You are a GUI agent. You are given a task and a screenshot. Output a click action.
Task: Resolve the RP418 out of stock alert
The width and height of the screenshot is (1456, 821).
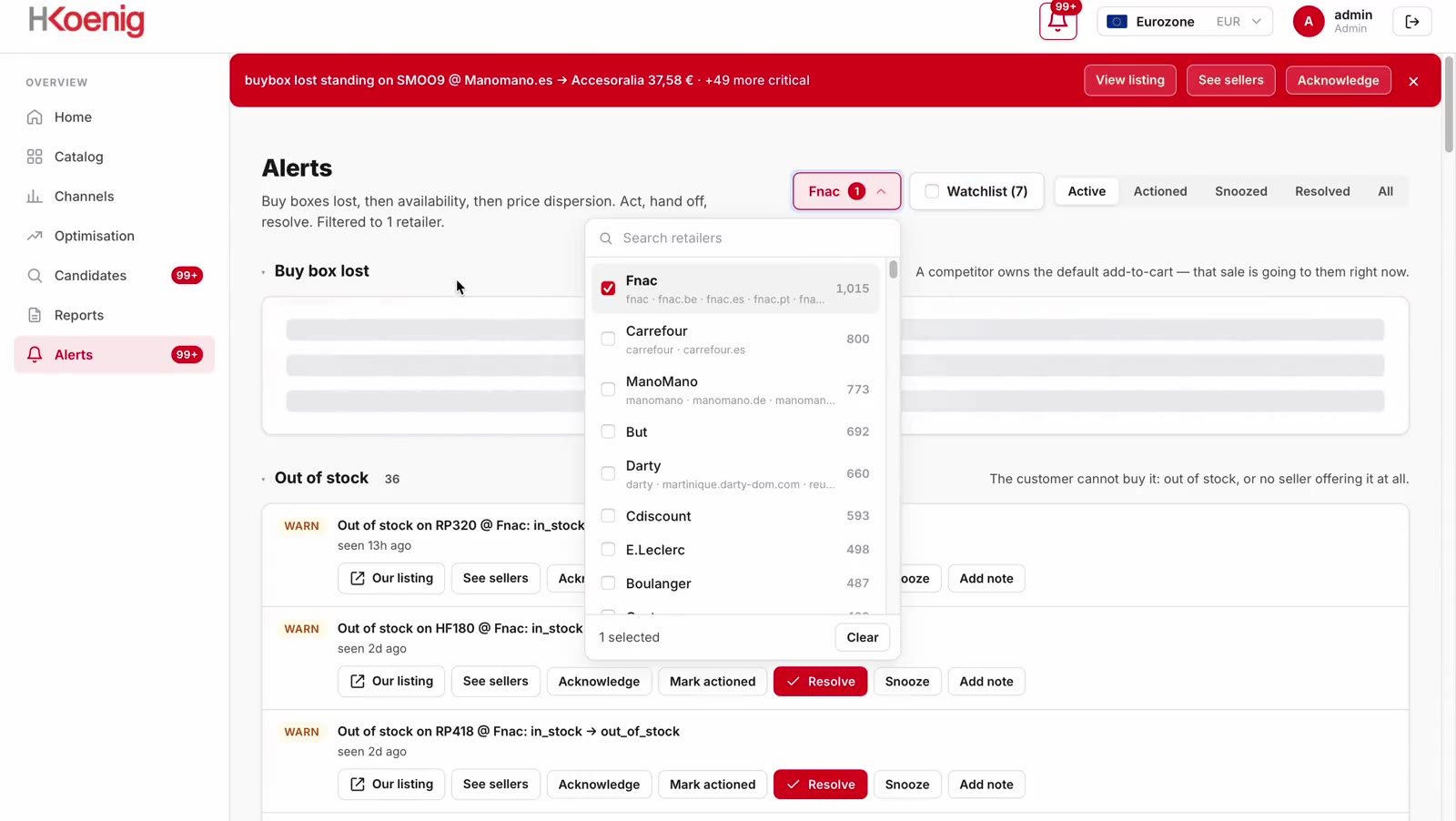coord(820,785)
